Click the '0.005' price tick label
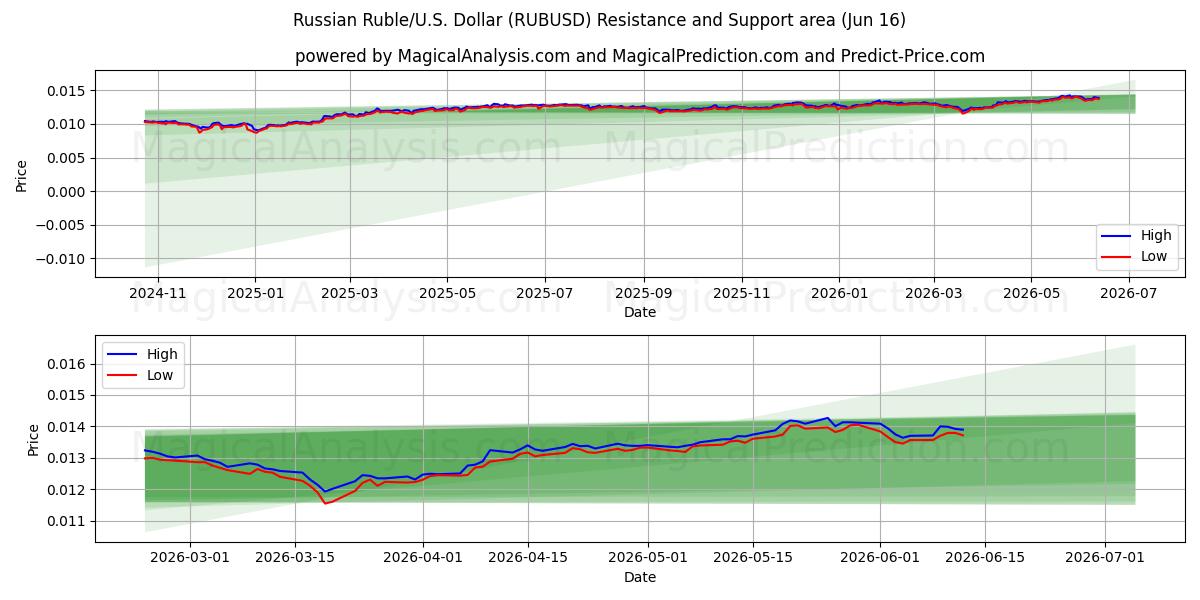This screenshot has height=600, width=1200. pos(67,158)
